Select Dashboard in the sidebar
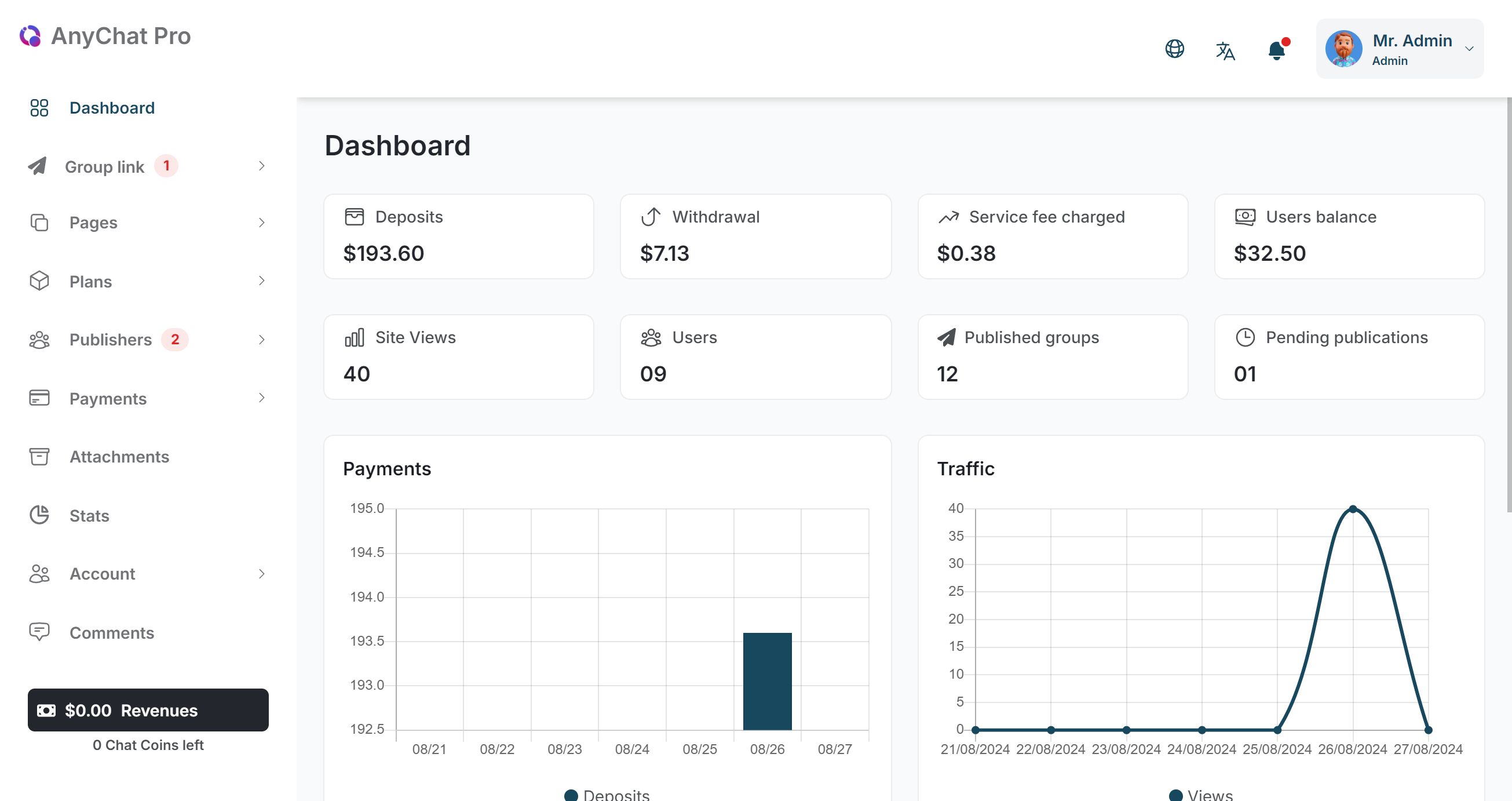 click(x=112, y=108)
